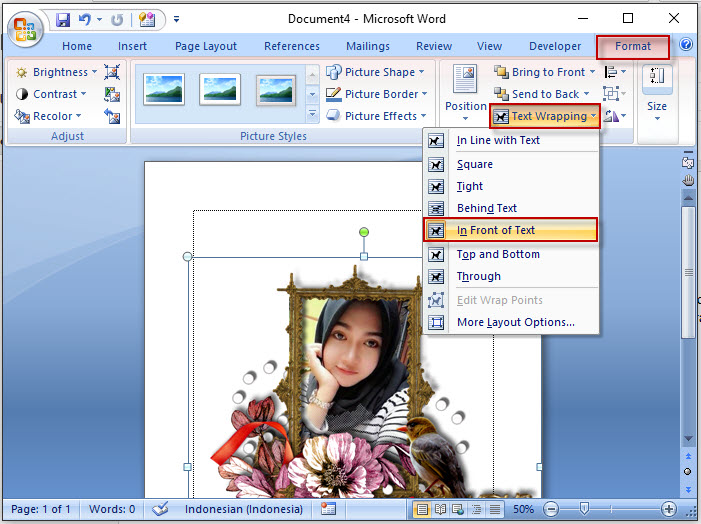Choose Through text wrapping
Screen dimensions: 701x524
tap(511, 276)
